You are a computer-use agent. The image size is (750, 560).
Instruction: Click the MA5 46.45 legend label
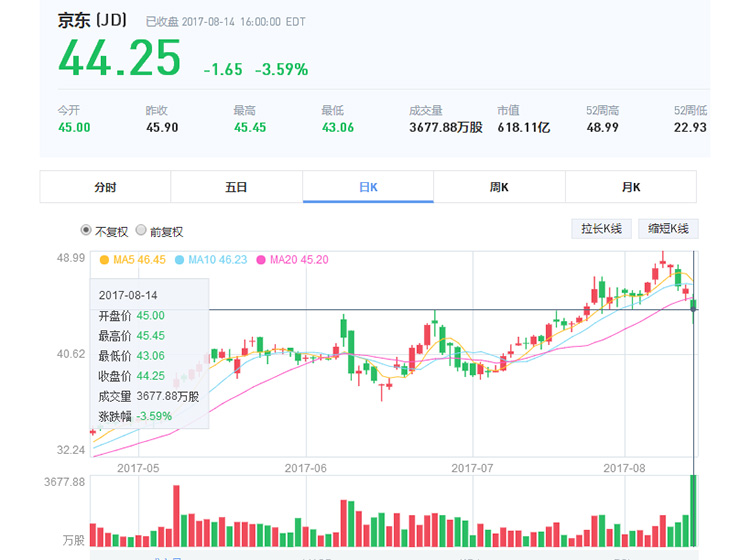(139, 260)
